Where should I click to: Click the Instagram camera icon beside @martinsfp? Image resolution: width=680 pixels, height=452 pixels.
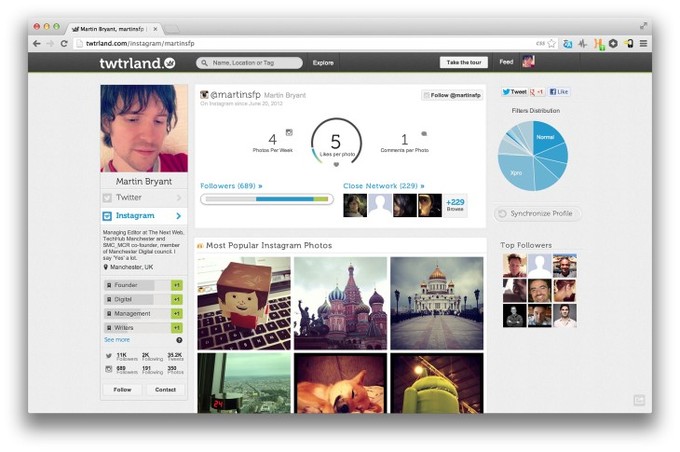click(x=204, y=94)
